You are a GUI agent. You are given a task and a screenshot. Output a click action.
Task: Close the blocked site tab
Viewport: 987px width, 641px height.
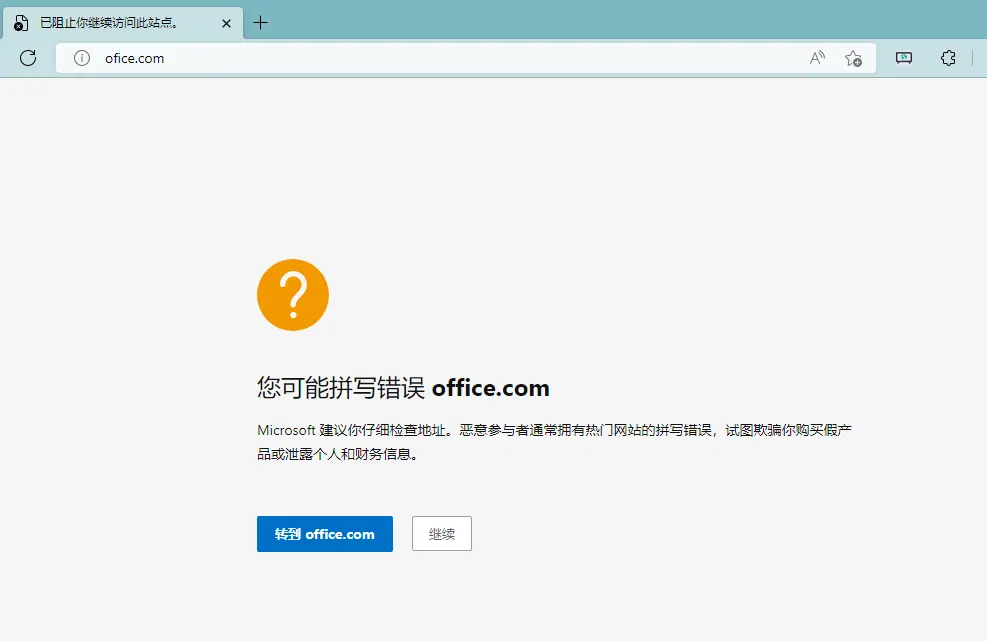(x=227, y=23)
